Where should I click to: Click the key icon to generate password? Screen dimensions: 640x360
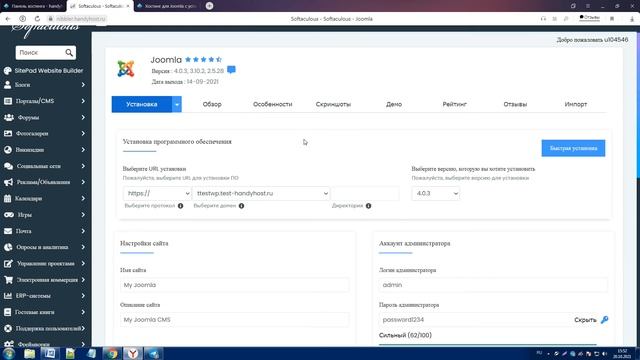pos(604,320)
